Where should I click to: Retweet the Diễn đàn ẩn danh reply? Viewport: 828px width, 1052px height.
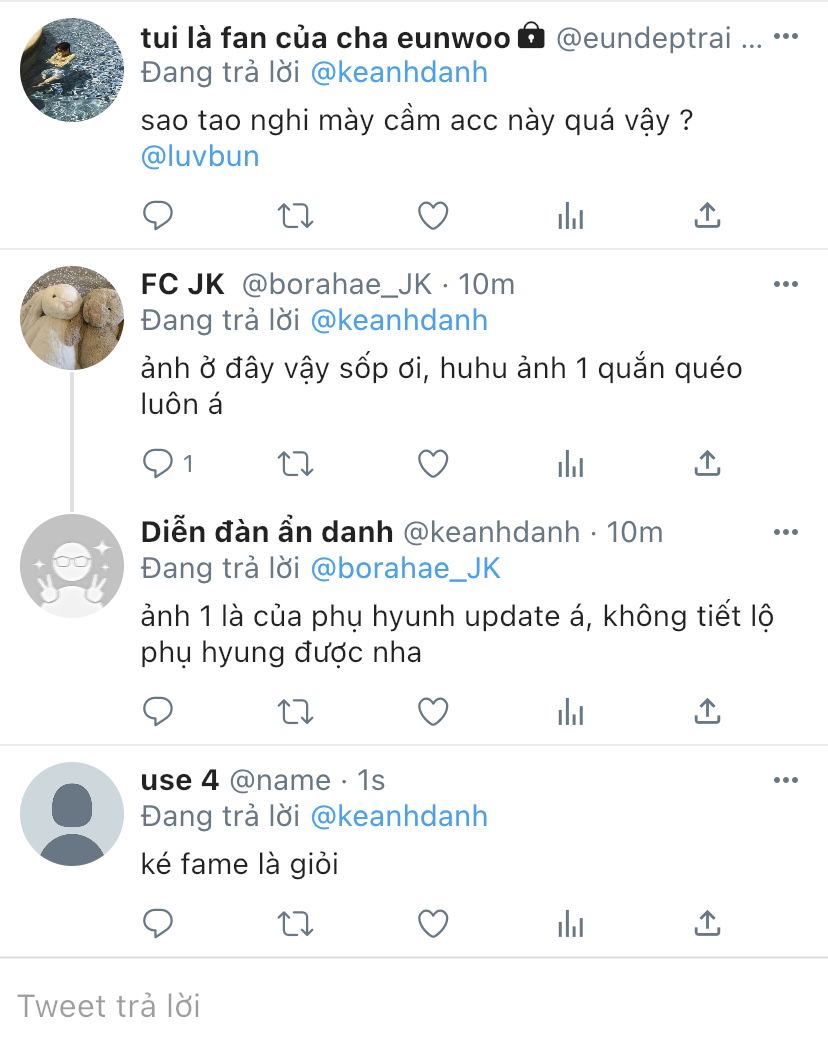pos(295,711)
